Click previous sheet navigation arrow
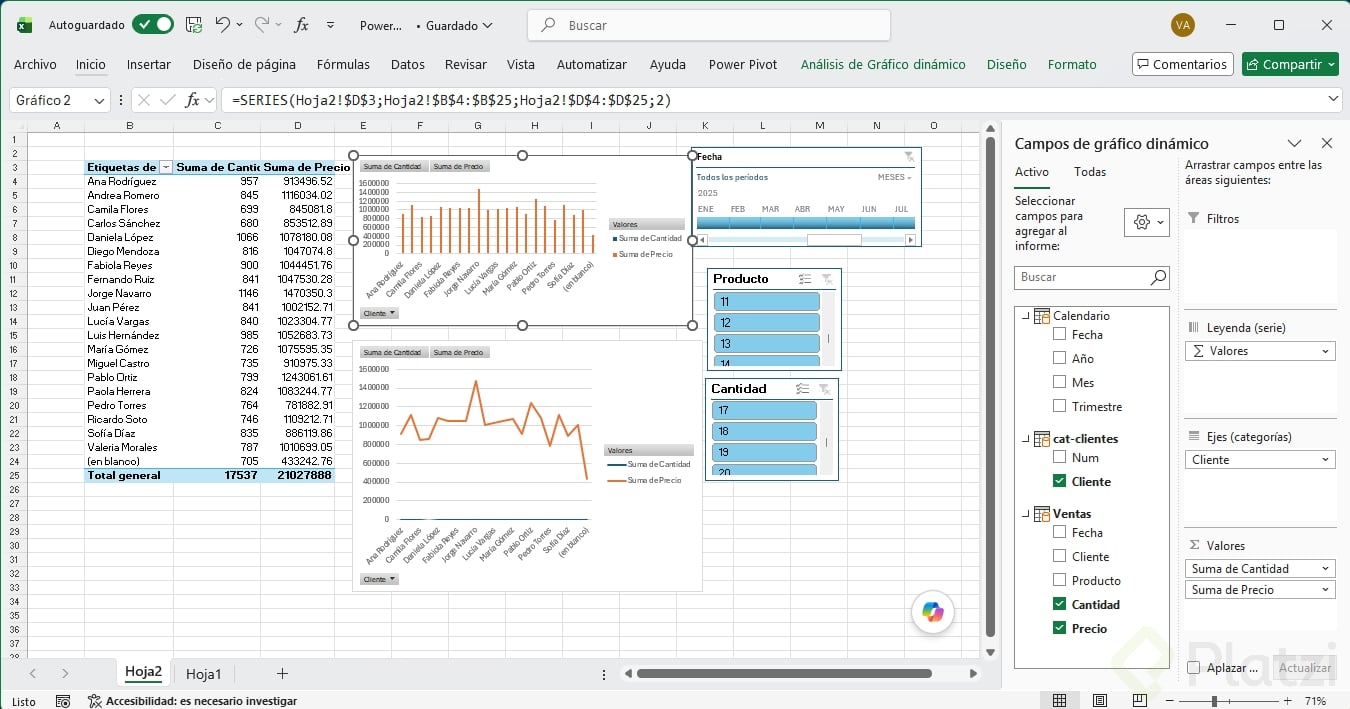Screen dimensions: 1350x709 (33, 674)
